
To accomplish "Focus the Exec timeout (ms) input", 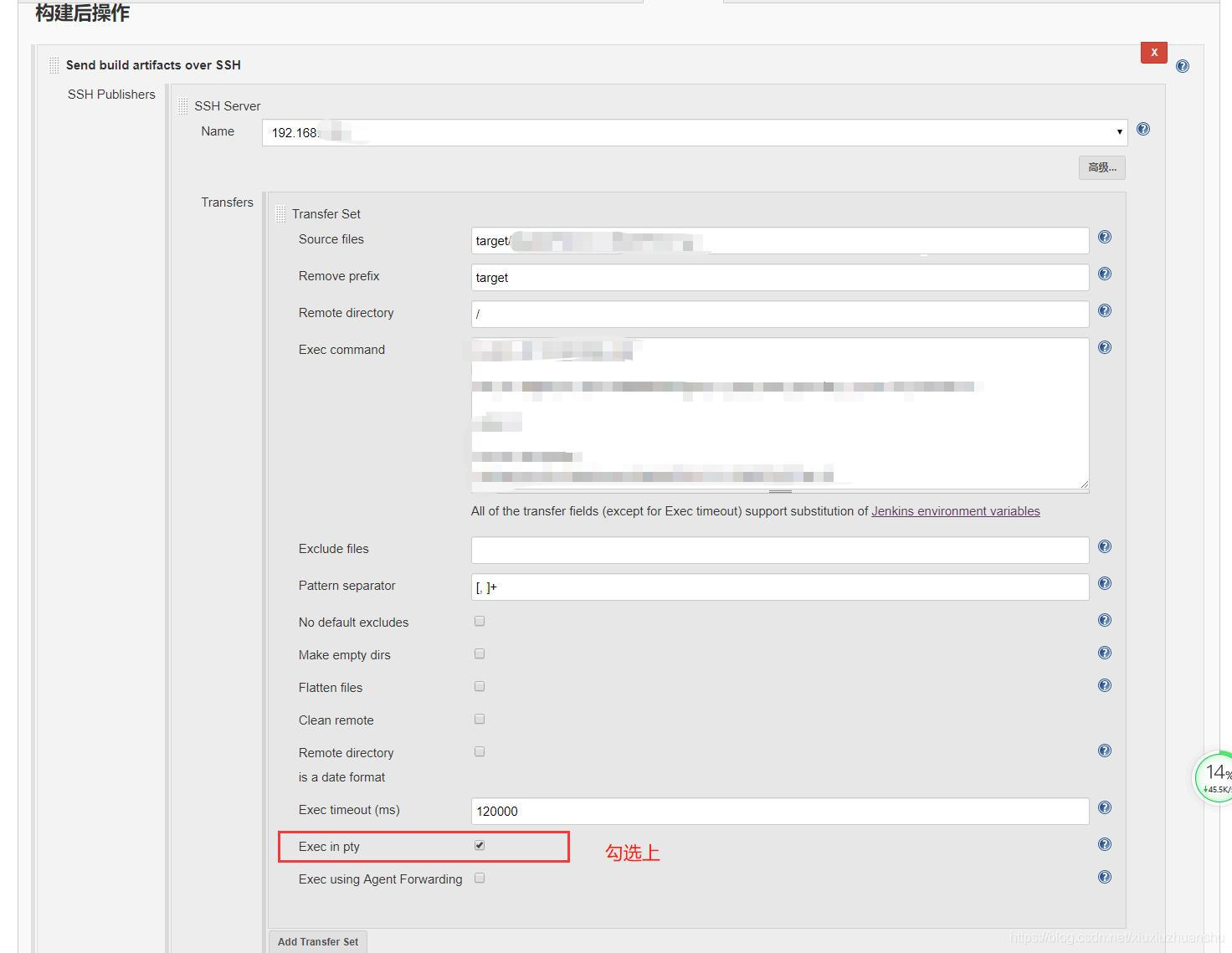I will [780, 811].
